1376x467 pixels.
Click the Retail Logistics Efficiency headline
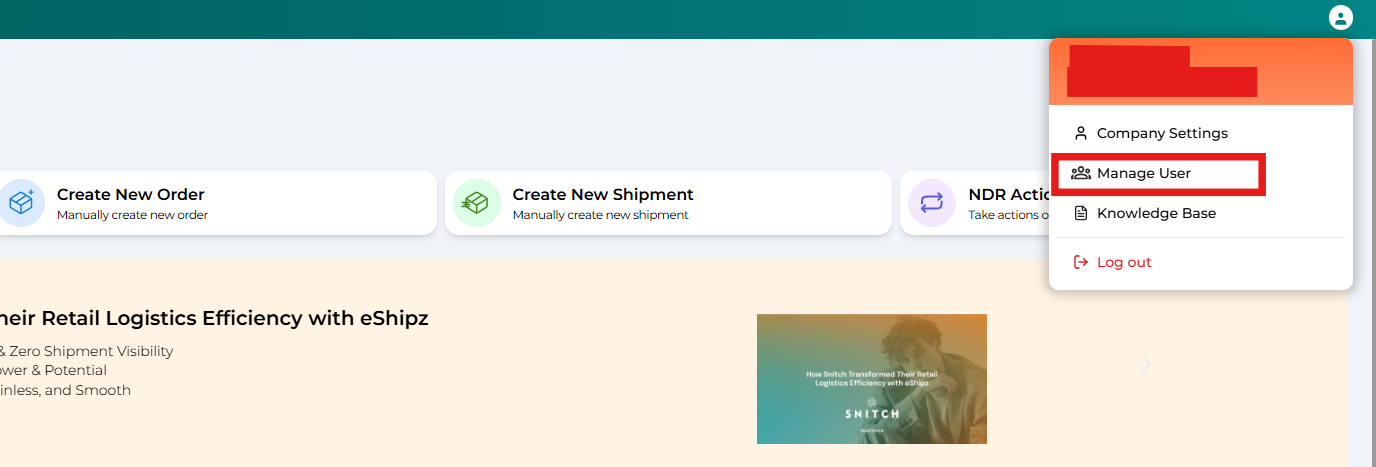pyautogui.click(x=214, y=318)
